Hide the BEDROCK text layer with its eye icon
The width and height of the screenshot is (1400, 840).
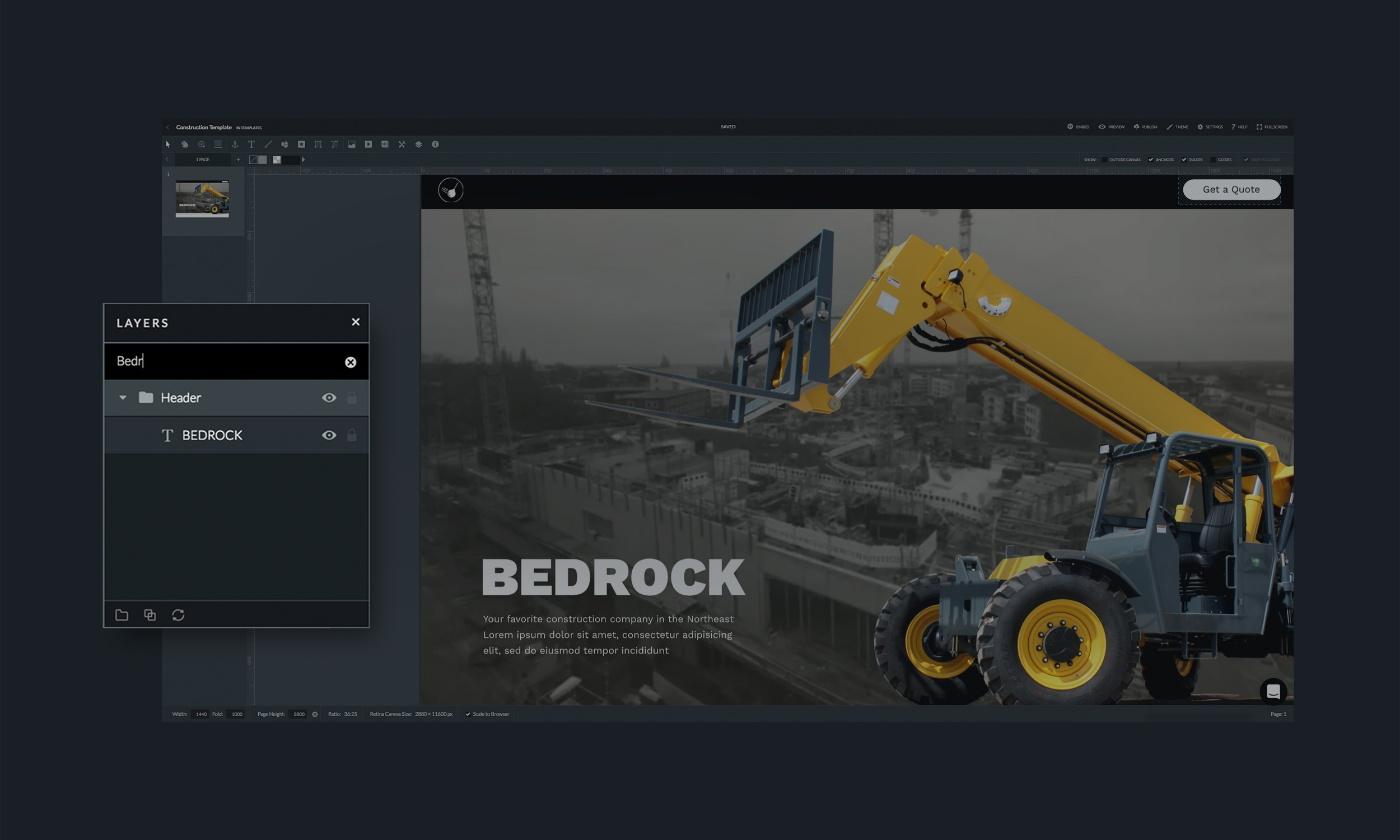point(329,435)
